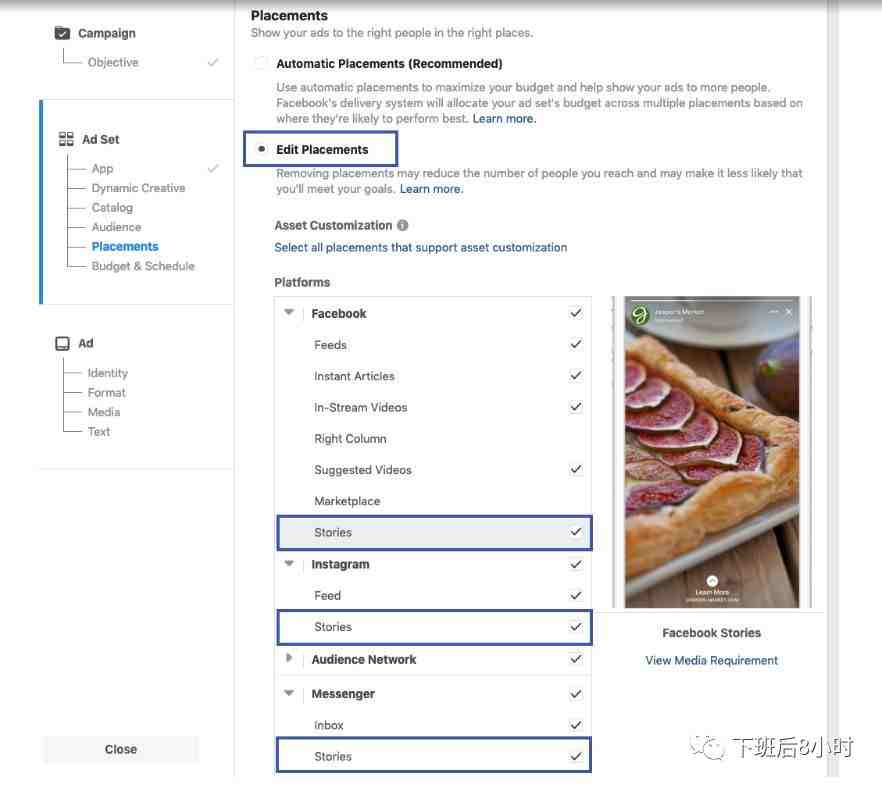Expand the Audience Network group
The image size is (882, 786).
(290, 659)
